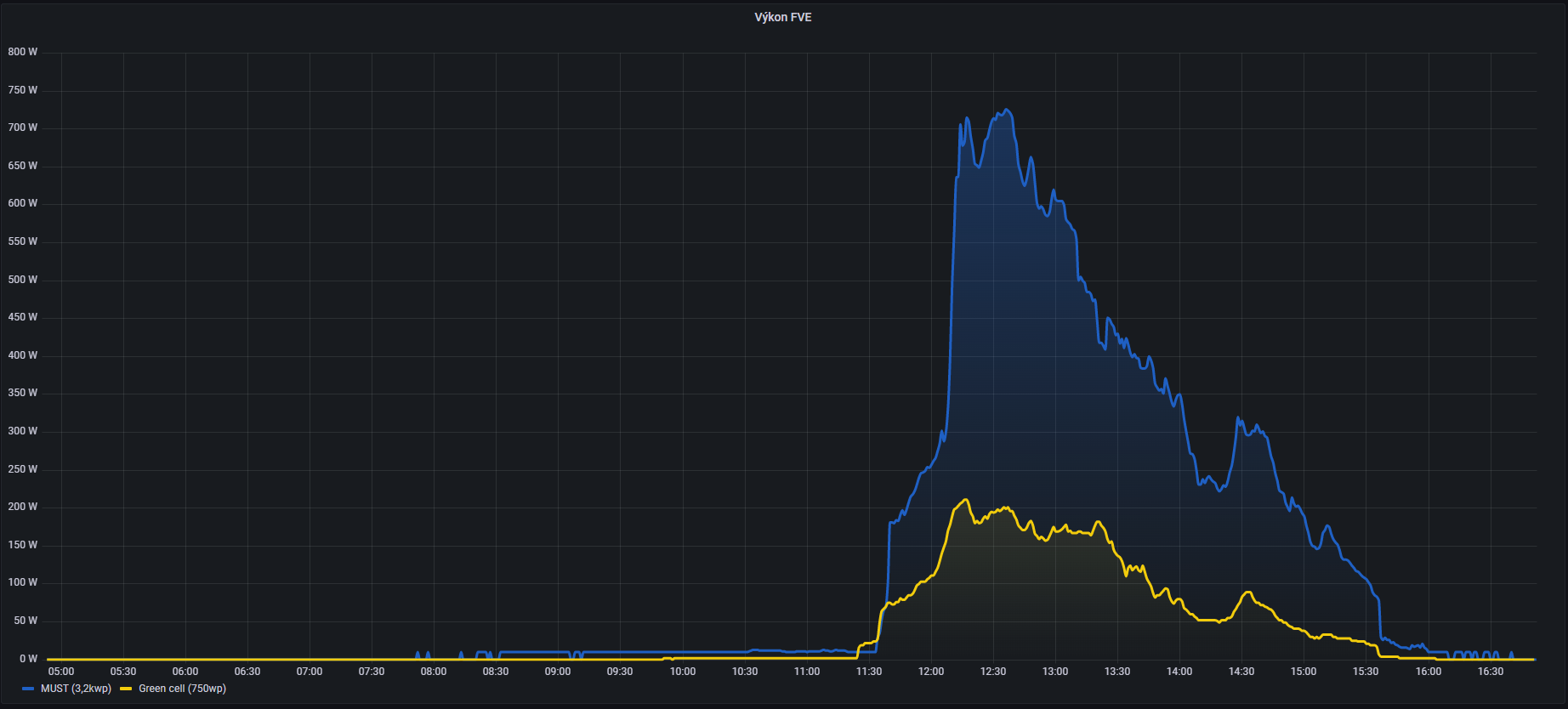
Task: Toggle the MUST (3,2kwp) series in legend
Action: point(76,689)
